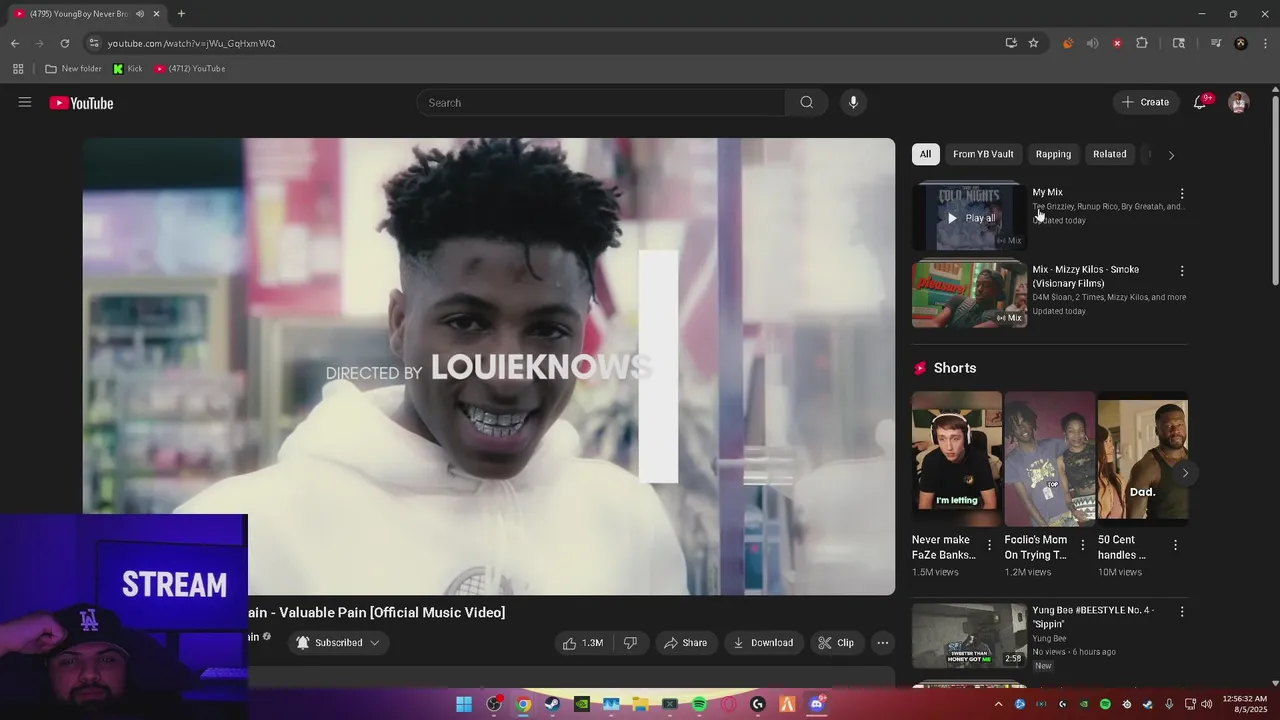Open the YouTube account avatar menu
This screenshot has height=720, width=1280.
point(1239,102)
